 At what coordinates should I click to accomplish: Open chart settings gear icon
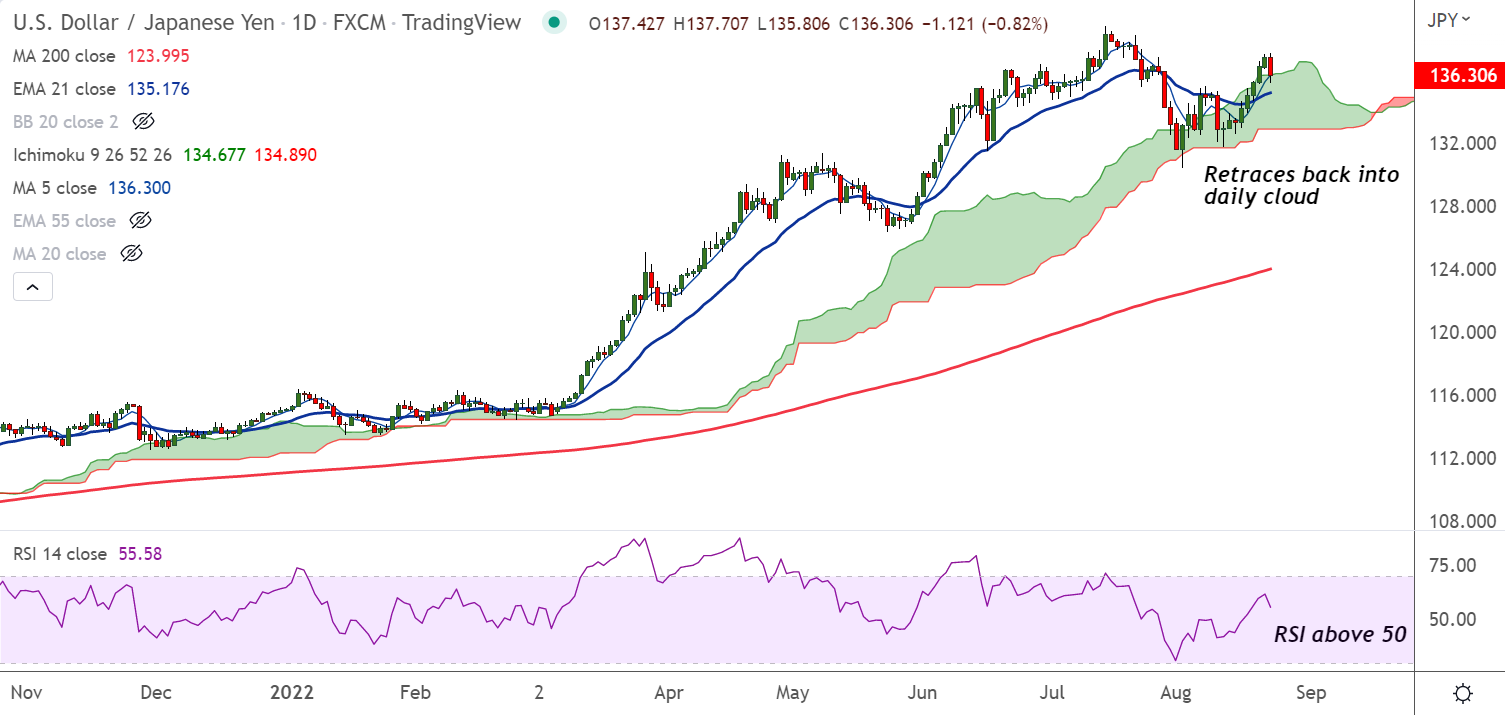1463,693
